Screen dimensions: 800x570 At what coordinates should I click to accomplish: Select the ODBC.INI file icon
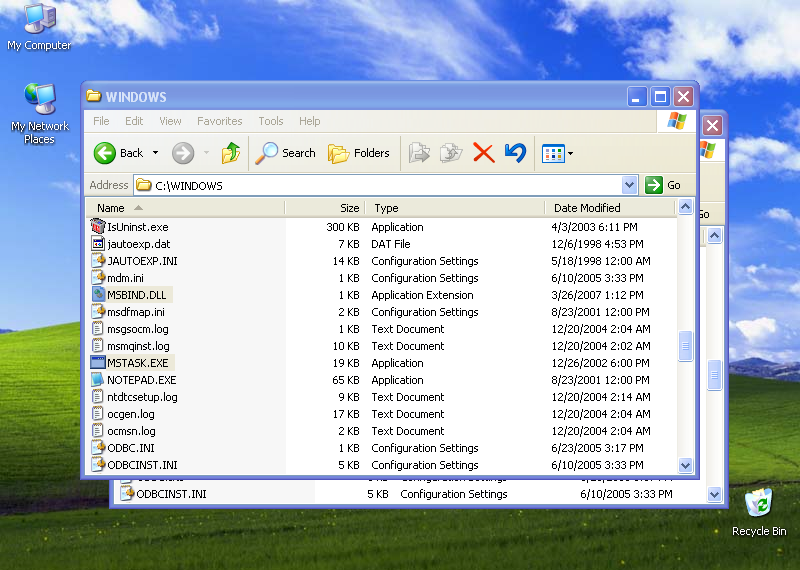(97, 448)
